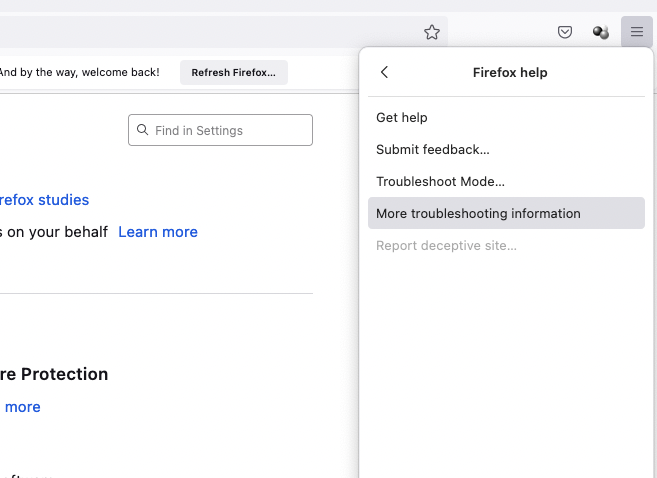657x478 pixels.
Task: Open the Save to Pocket icon
Action: point(565,32)
